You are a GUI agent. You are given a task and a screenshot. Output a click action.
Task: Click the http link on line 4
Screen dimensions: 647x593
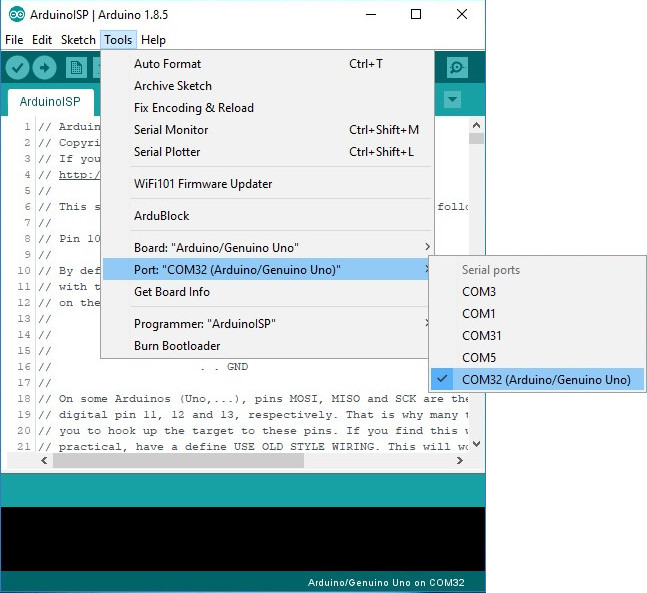(x=79, y=175)
